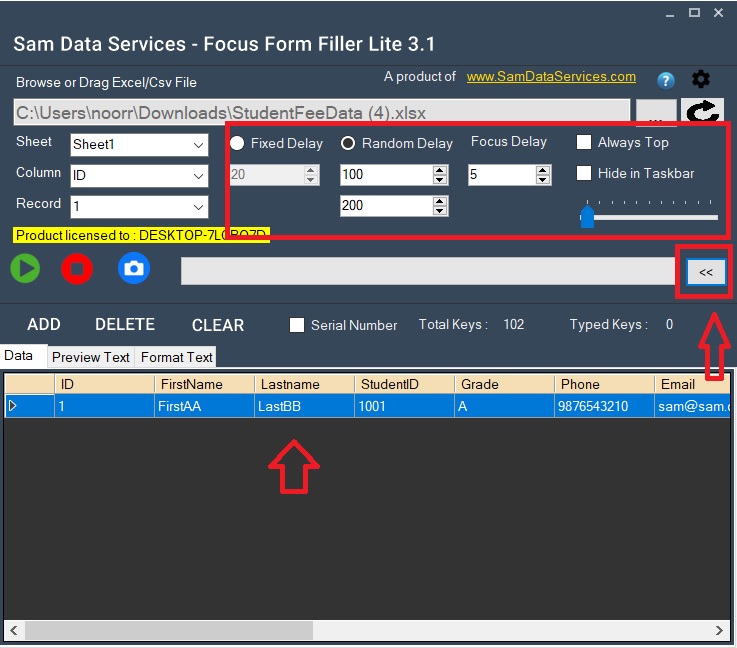Click the progress bar next to camera

tap(428, 271)
